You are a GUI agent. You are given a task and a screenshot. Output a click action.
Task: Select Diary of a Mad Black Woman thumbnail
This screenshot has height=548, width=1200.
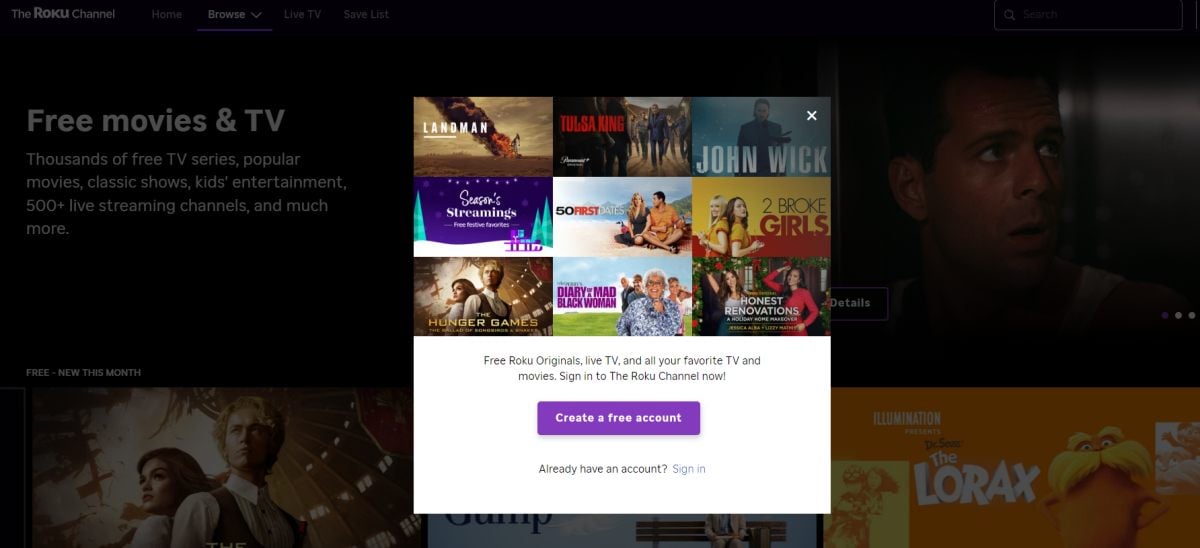pos(622,297)
